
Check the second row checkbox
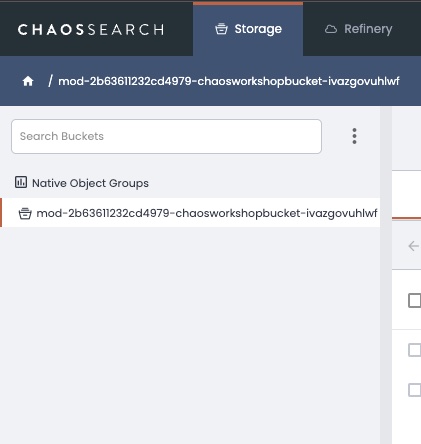pos(414,350)
